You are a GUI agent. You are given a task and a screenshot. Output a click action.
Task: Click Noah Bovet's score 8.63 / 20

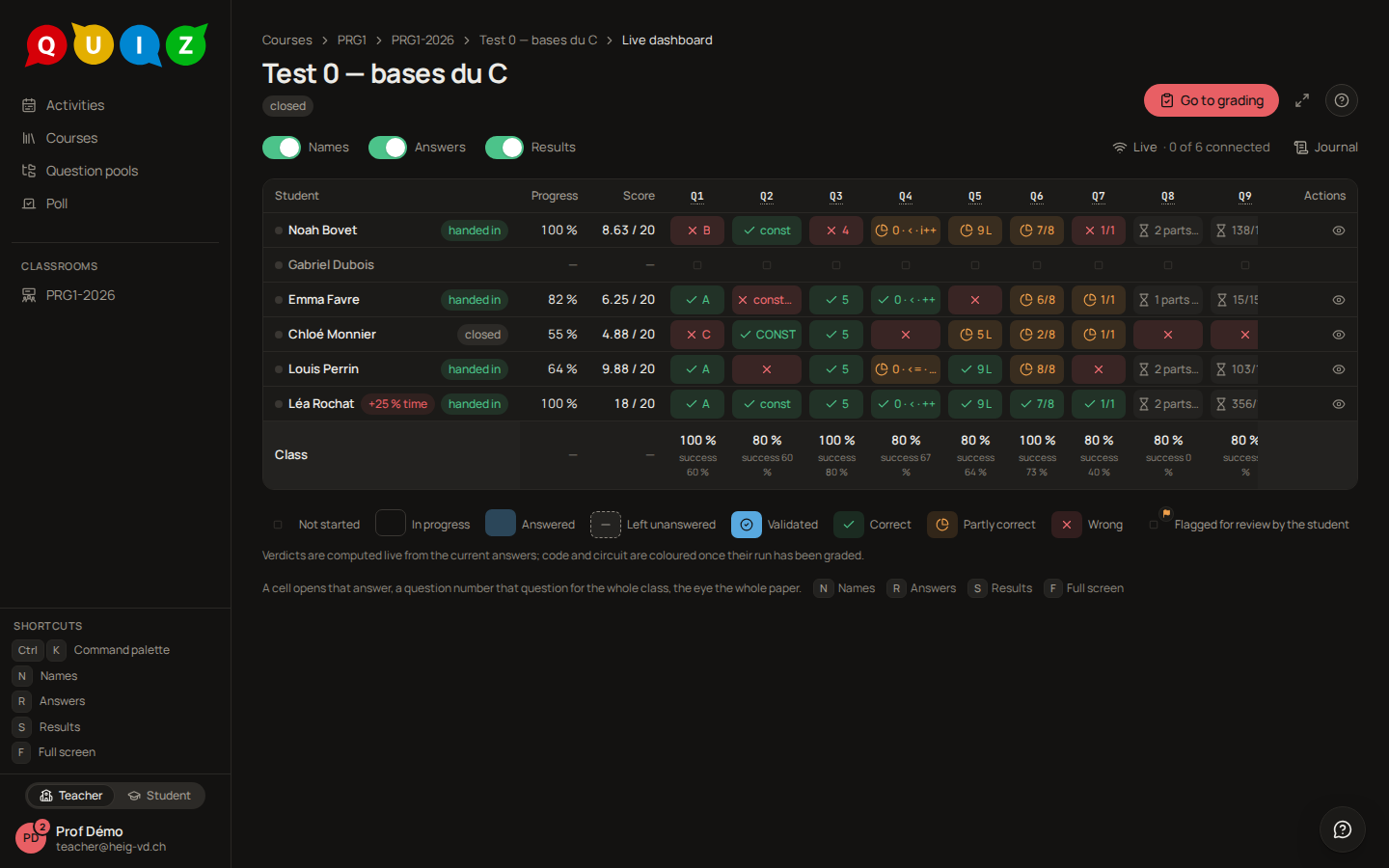[x=628, y=231]
